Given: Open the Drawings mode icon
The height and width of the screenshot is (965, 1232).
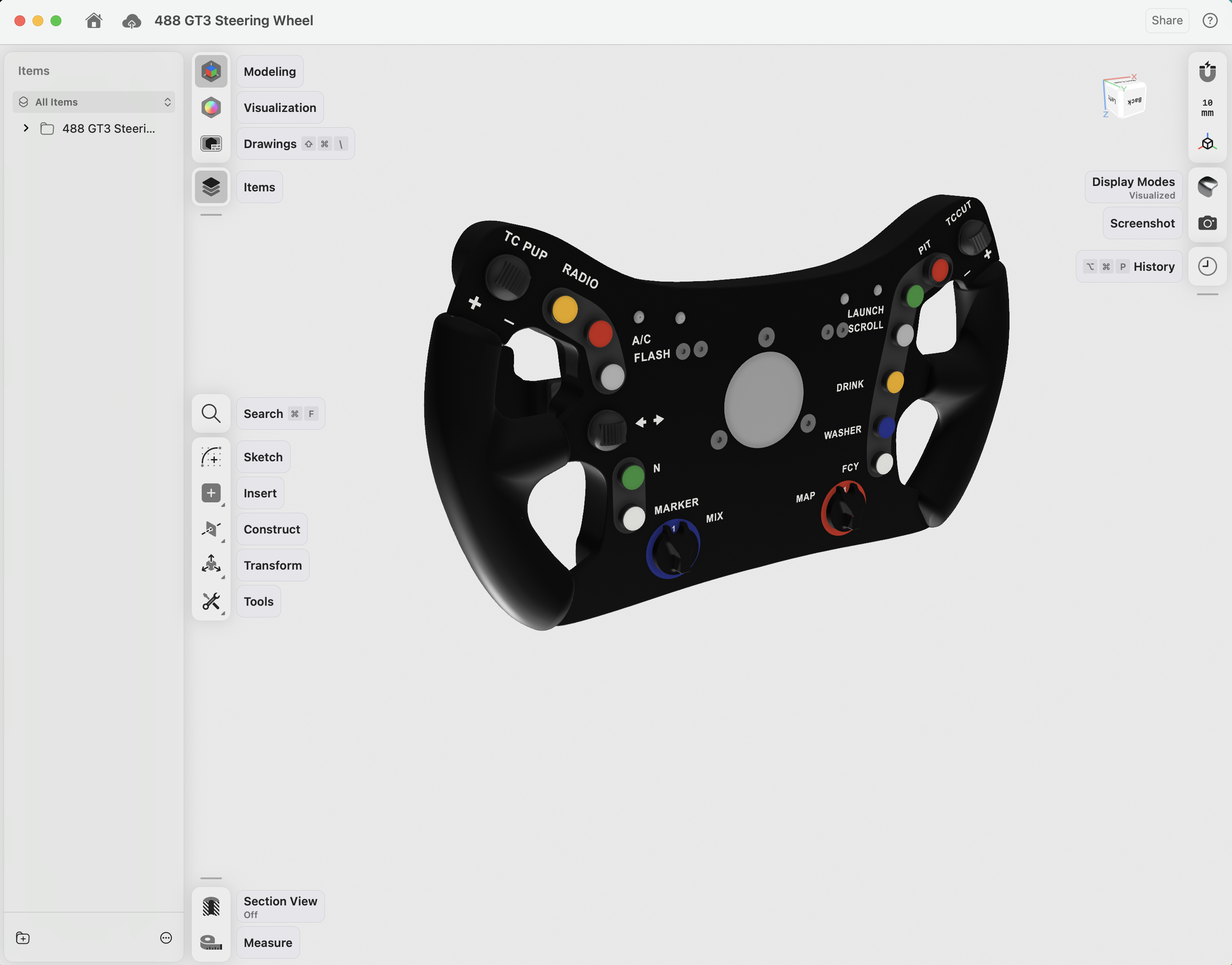Looking at the screenshot, I should tap(211, 144).
